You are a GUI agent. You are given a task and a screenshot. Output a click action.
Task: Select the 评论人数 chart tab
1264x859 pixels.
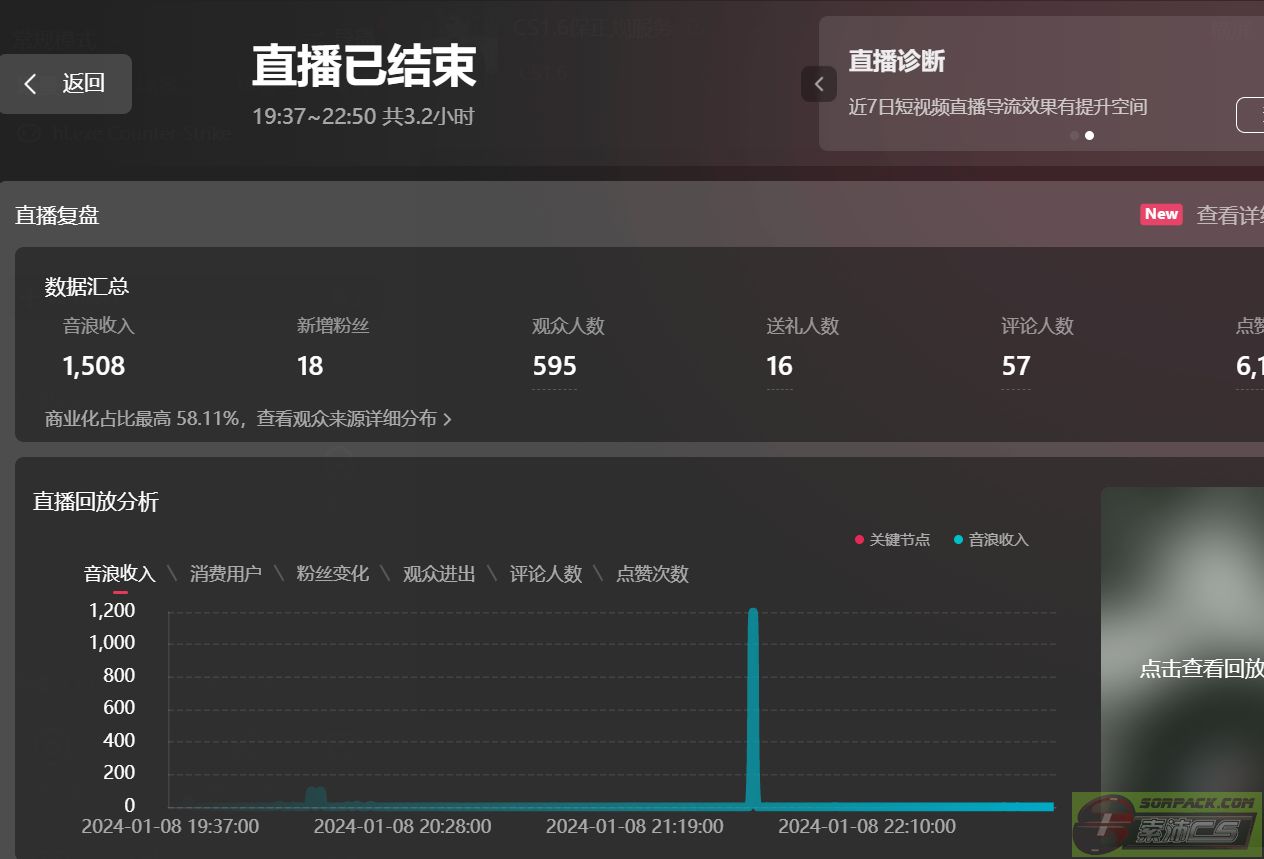tap(546, 574)
